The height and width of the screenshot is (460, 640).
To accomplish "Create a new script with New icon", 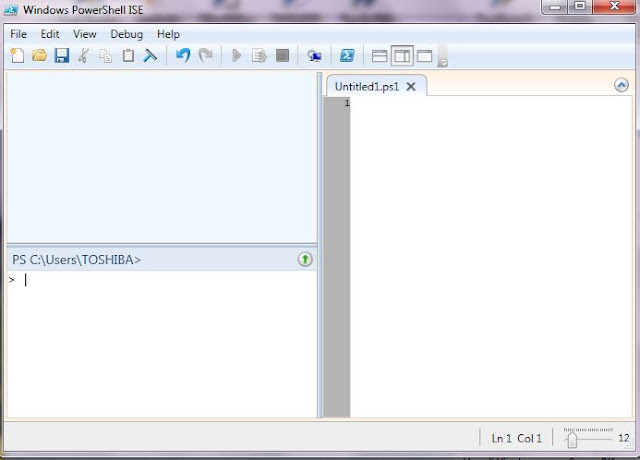I will pyautogui.click(x=17, y=56).
